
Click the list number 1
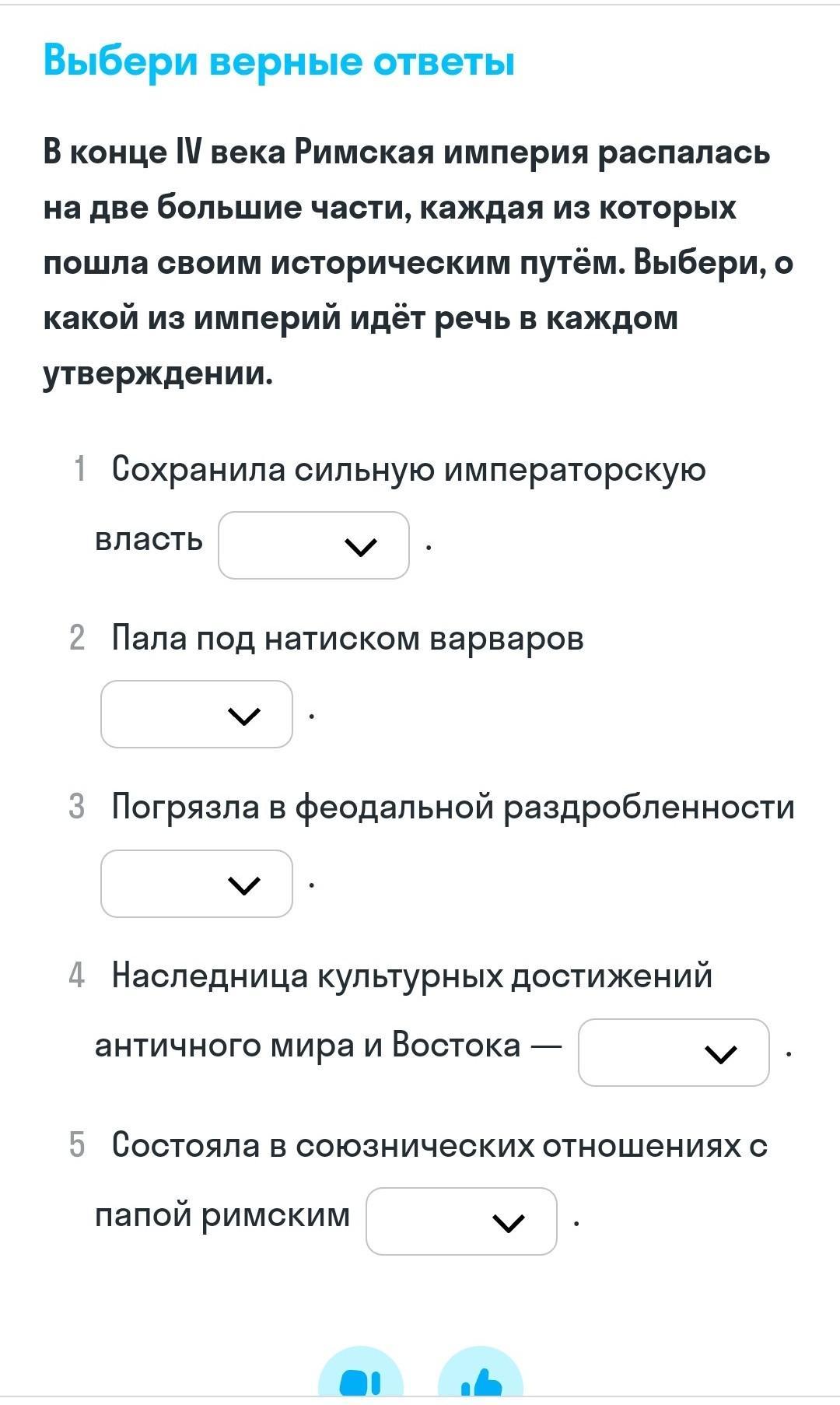79,469
